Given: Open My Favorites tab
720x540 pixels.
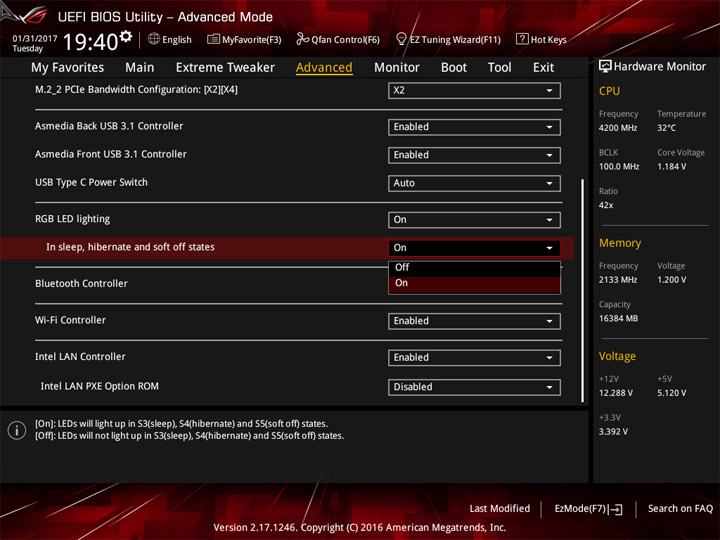Looking at the screenshot, I should (x=68, y=68).
